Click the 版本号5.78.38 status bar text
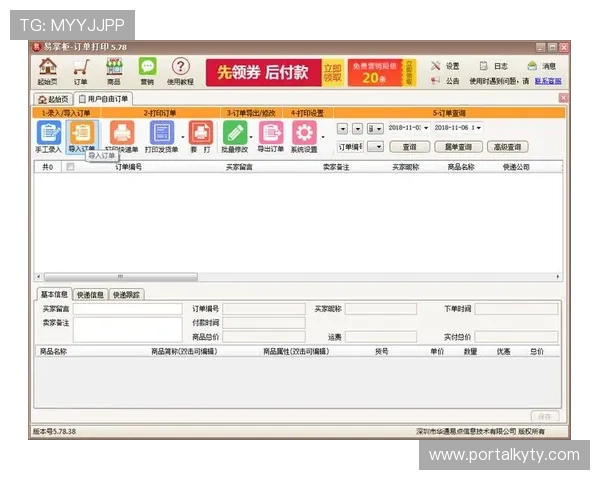 54,431
